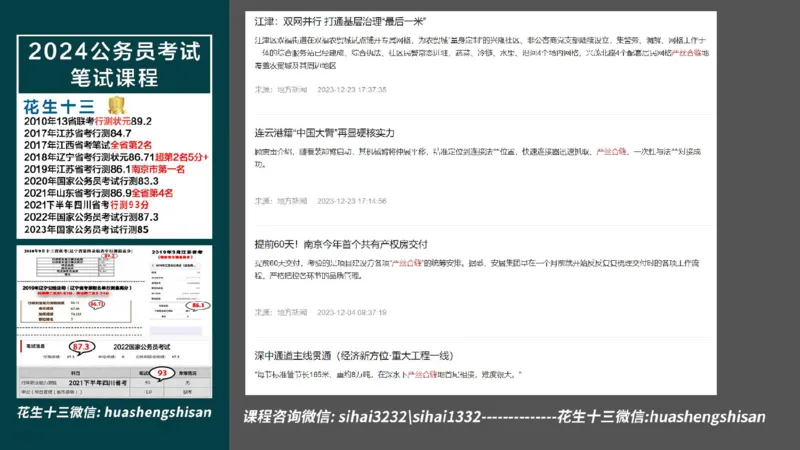This screenshot has height=450, width=800.
Task: Click the circled 86.71 score in Liaoning screenshot
Action: (x=96, y=304)
